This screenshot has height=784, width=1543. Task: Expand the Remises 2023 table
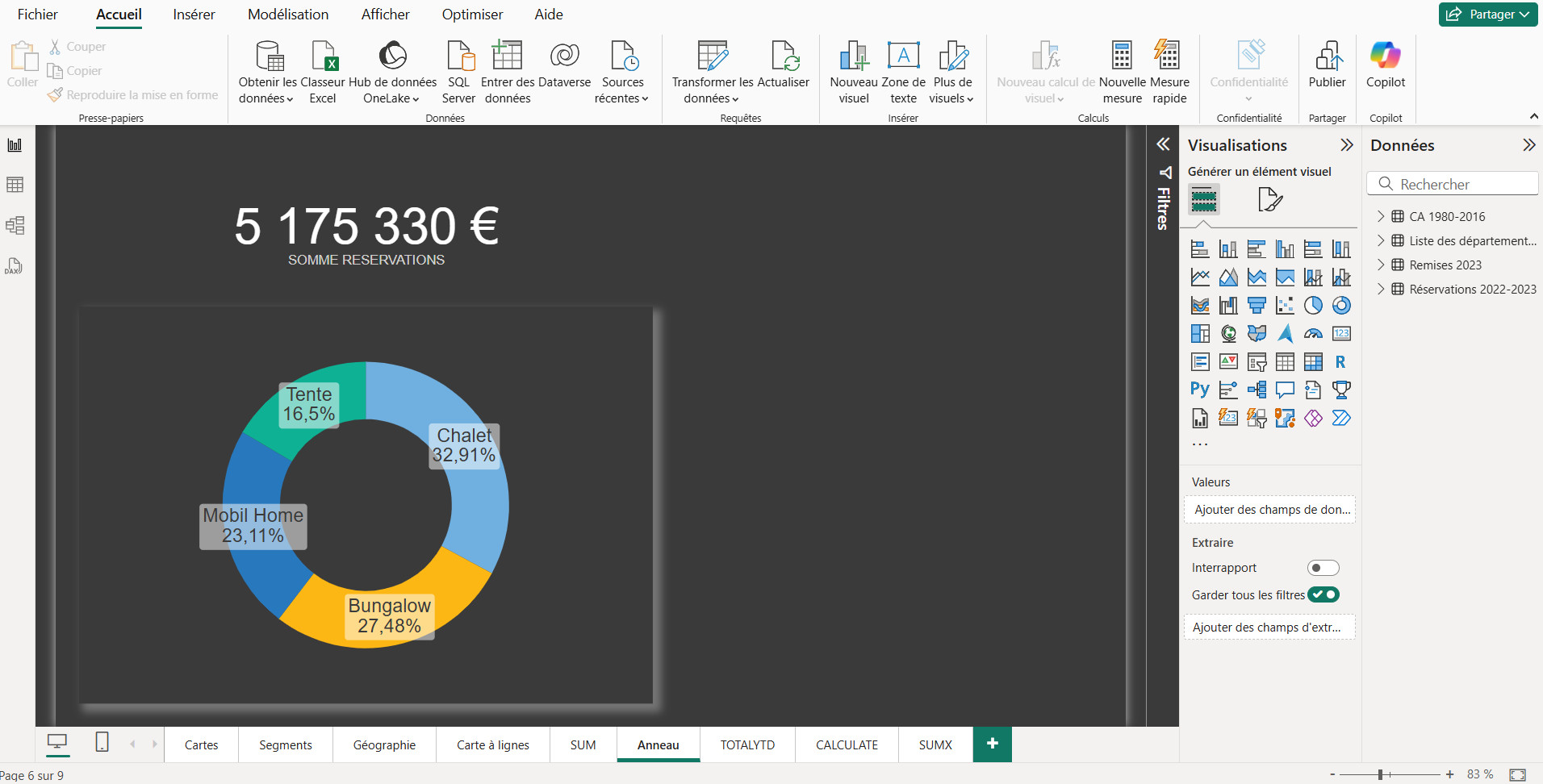(x=1381, y=265)
